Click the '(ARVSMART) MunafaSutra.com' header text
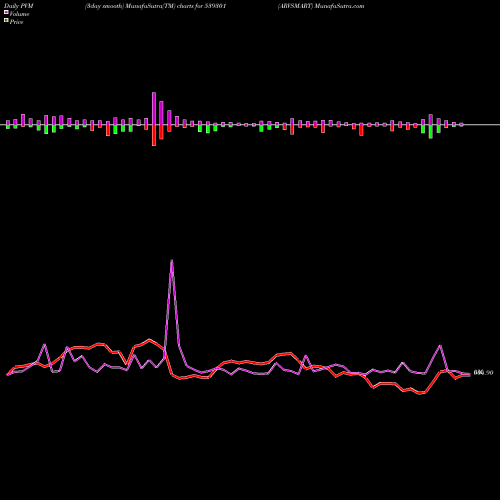The image size is (500, 500). coord(321,6)
